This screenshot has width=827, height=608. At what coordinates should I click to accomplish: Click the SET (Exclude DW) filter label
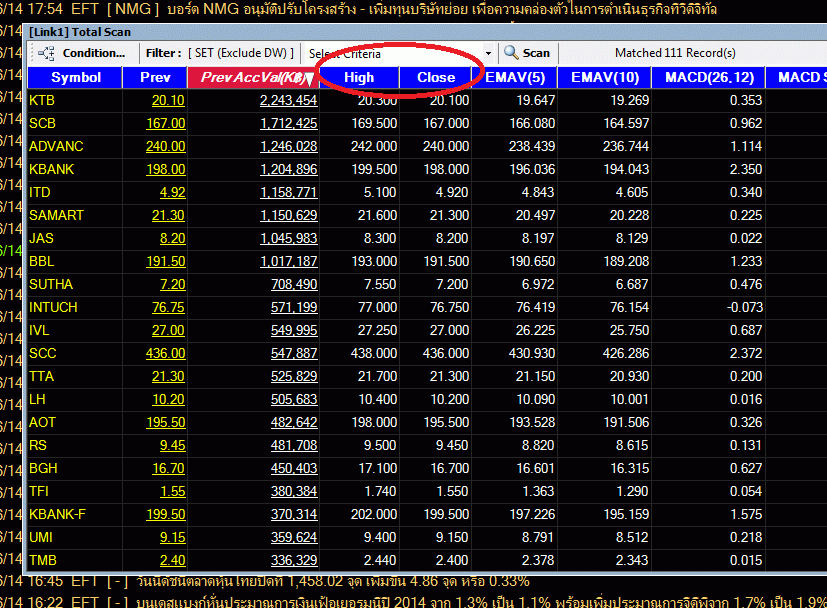tap(241, 53)
